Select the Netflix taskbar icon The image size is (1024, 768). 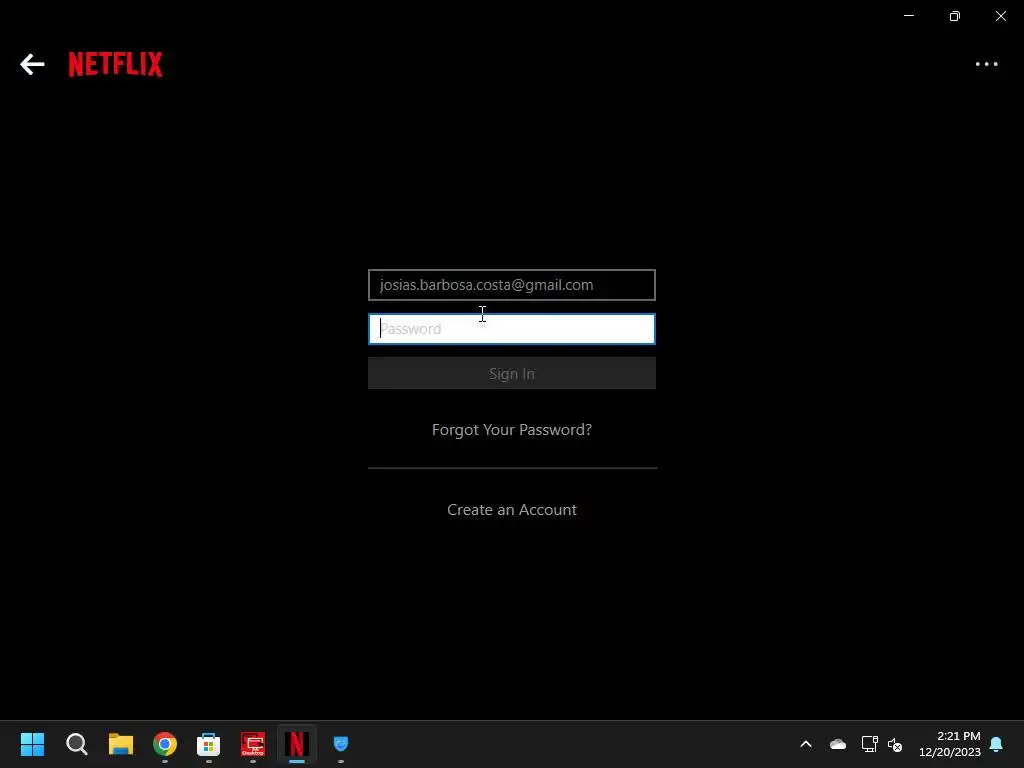pyautogui.click(x=296, y=744)
